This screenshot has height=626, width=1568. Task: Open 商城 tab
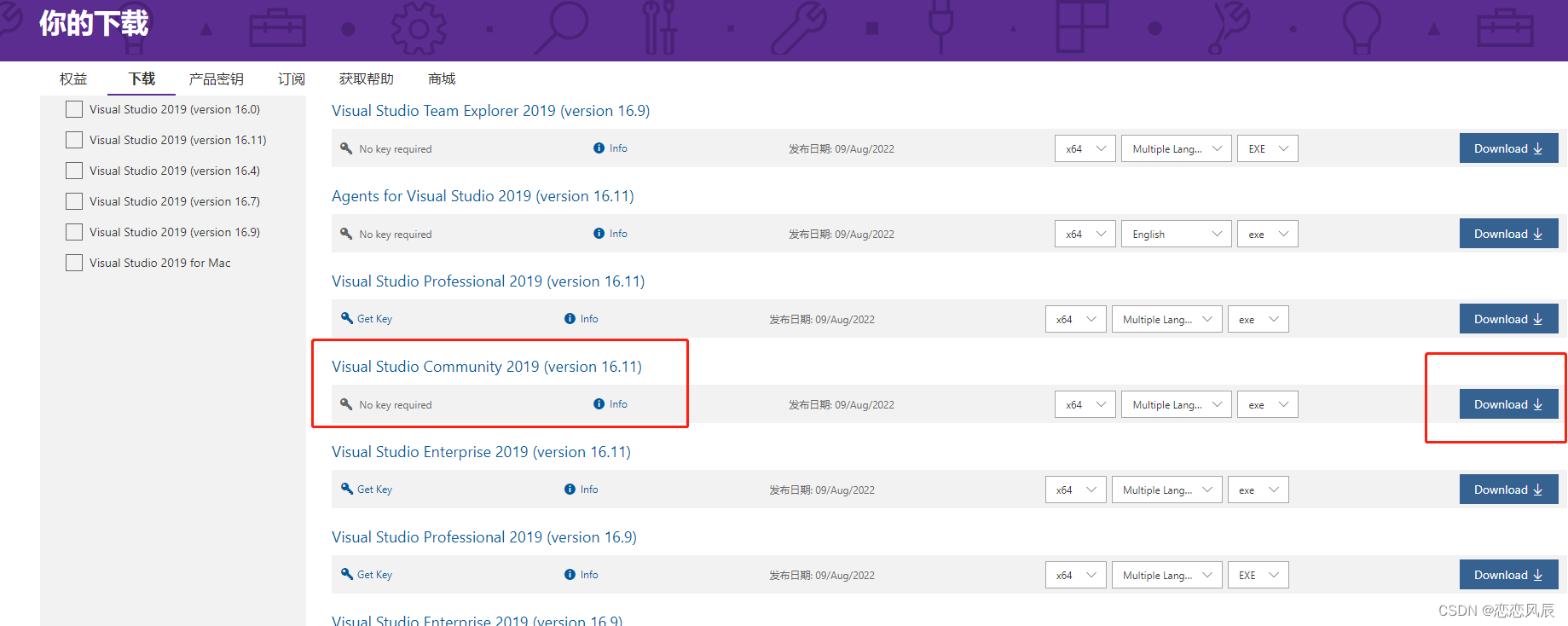[x=442, y=78]
